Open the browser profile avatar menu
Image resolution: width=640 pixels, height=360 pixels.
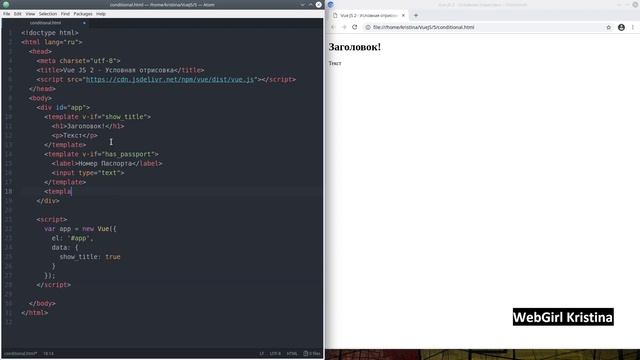621,27
